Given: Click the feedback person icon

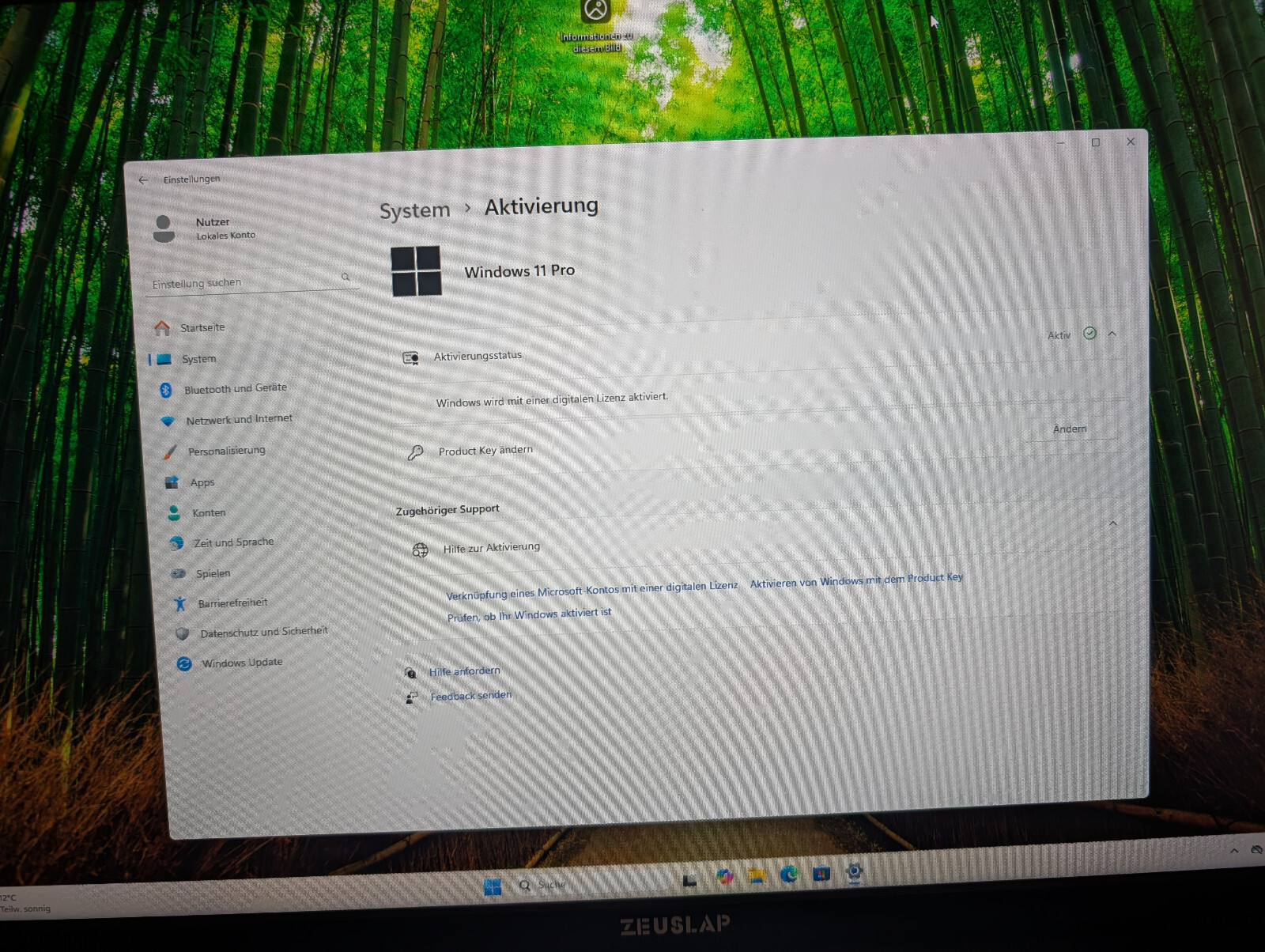Looking at the screenshot, I should click(411, 697).
